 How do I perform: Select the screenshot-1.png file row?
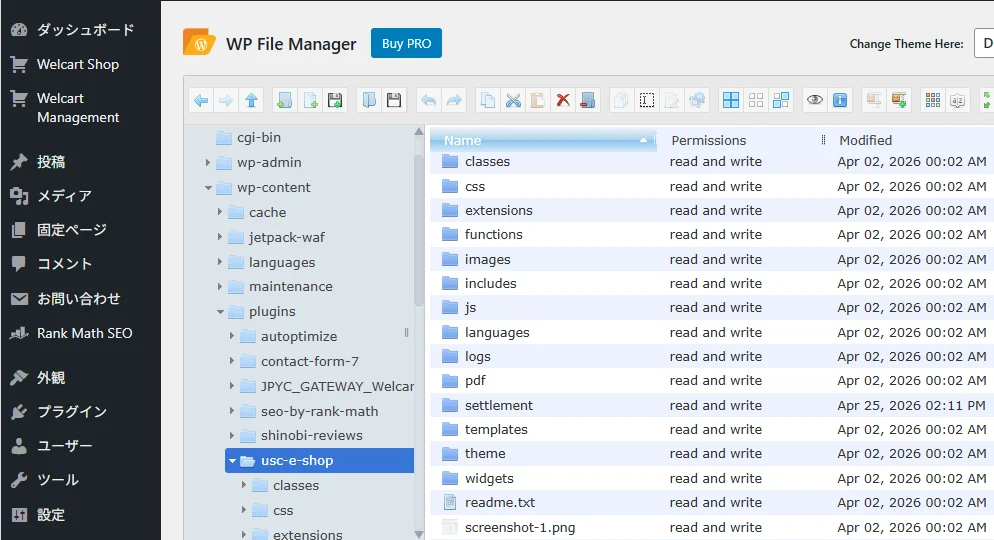click(x=712, y=527)
